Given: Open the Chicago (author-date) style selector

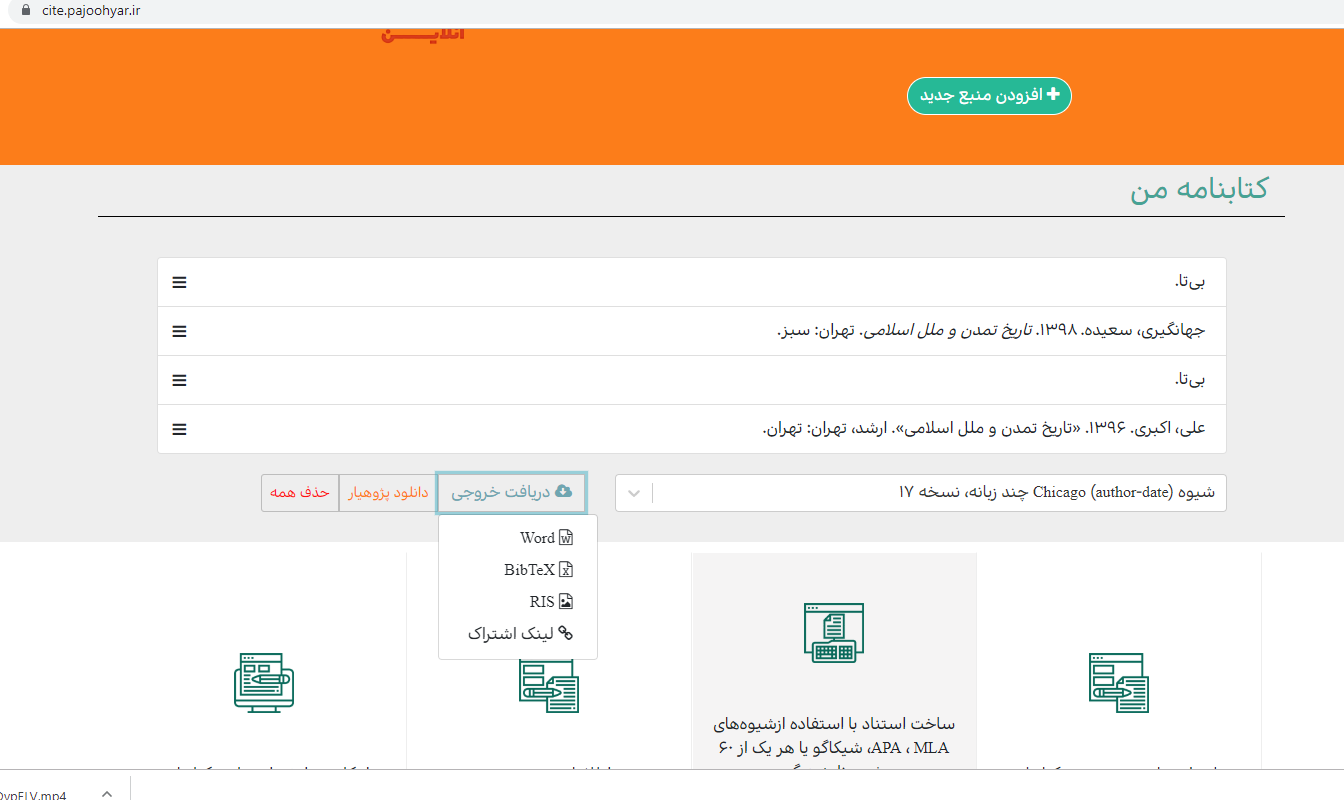Looking at the screenshot, I should (x=938, y=493).
